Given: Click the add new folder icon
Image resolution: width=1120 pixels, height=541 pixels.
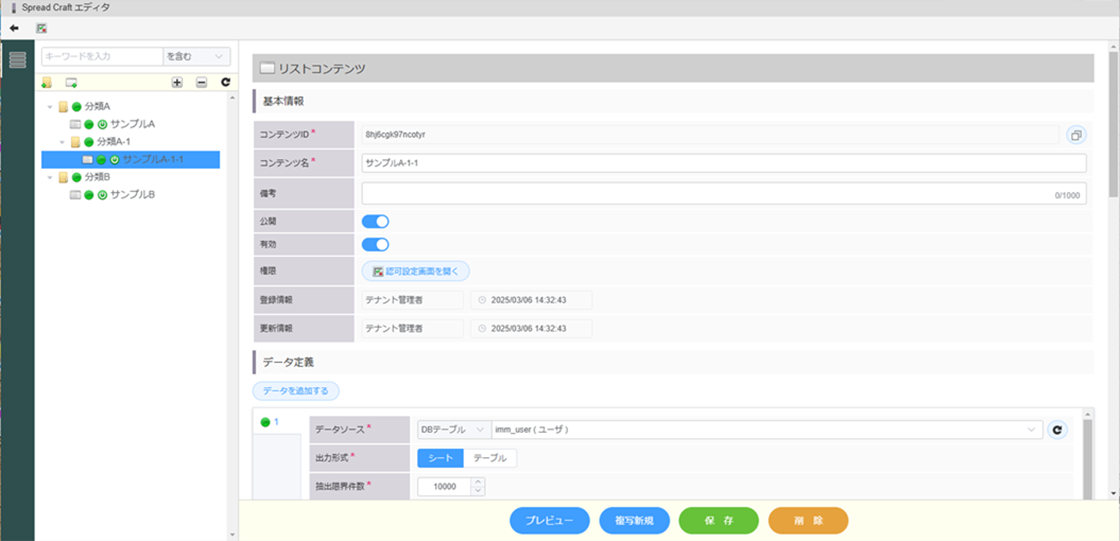Looking at the screenshot, I should pos(47,82).
